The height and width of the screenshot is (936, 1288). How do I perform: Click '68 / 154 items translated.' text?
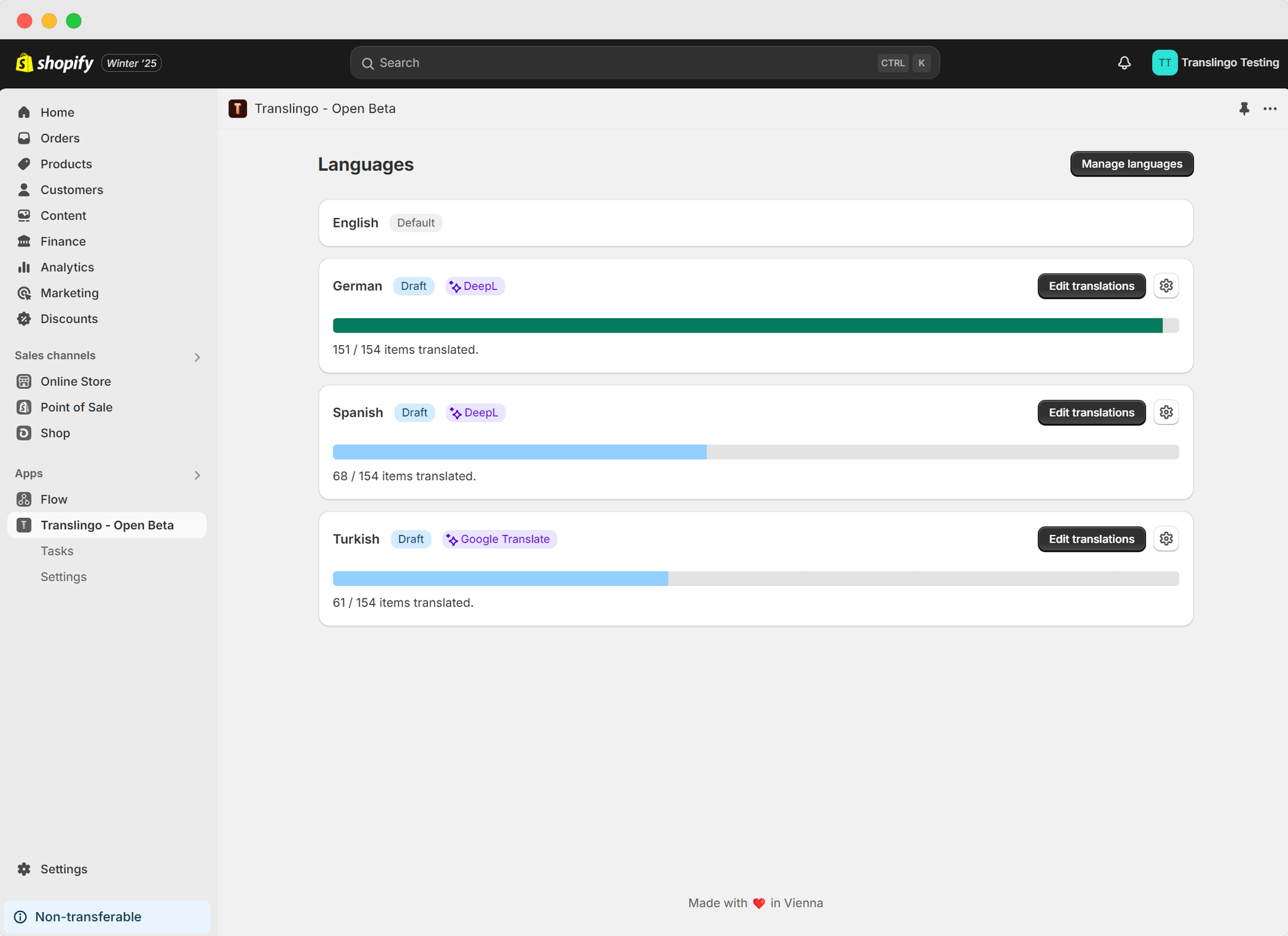click(404, 476)
